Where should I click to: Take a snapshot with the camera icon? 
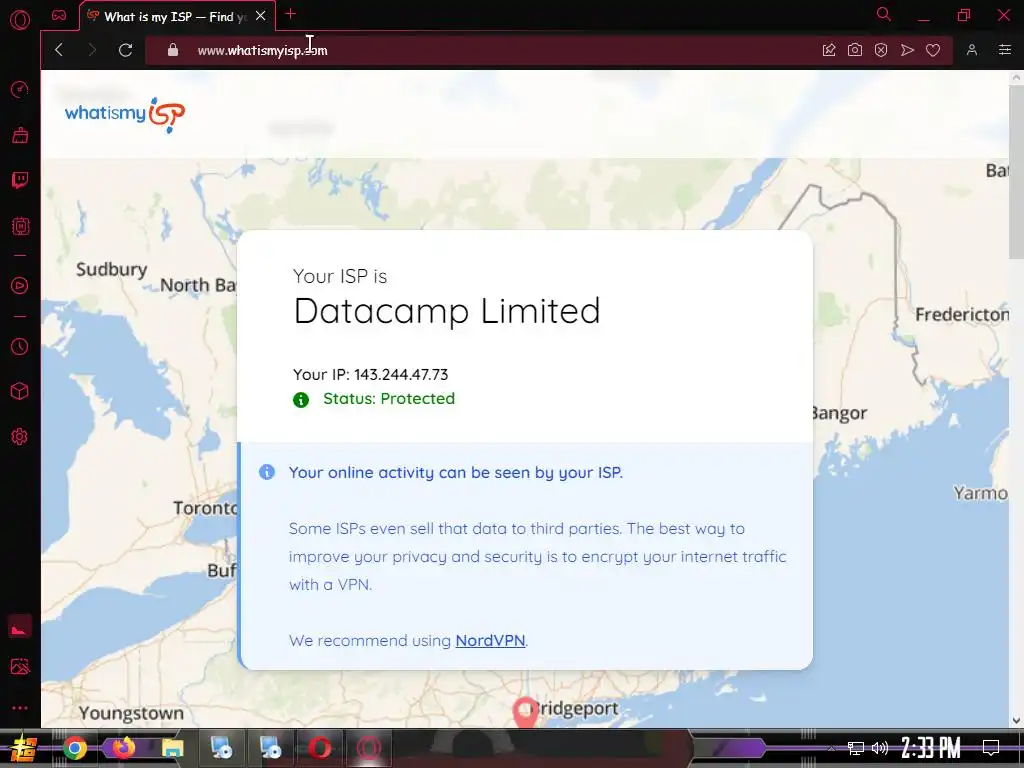pyautogui.click(x=855, y=50)
